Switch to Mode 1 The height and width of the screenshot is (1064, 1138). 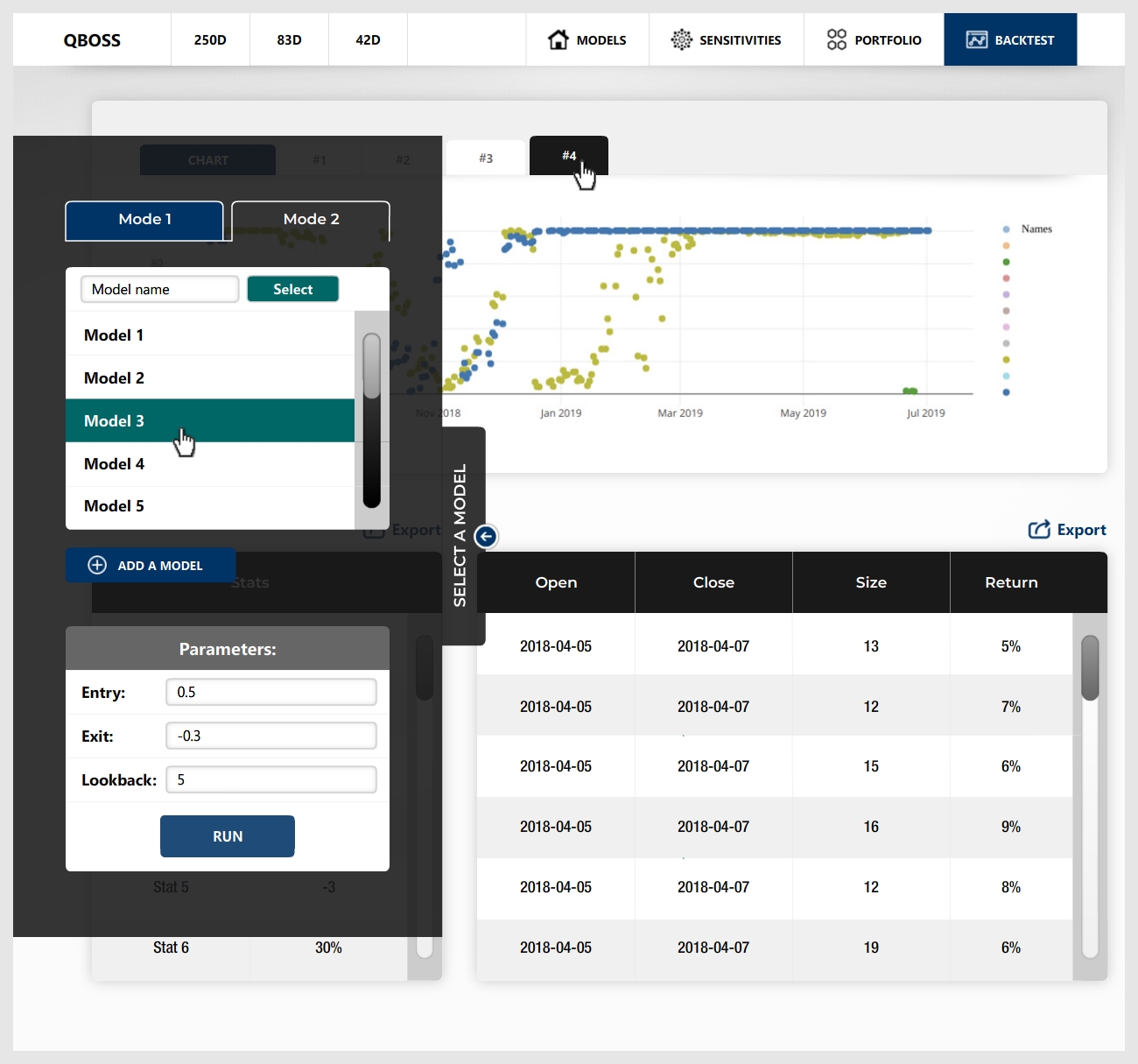coord(144,220)
